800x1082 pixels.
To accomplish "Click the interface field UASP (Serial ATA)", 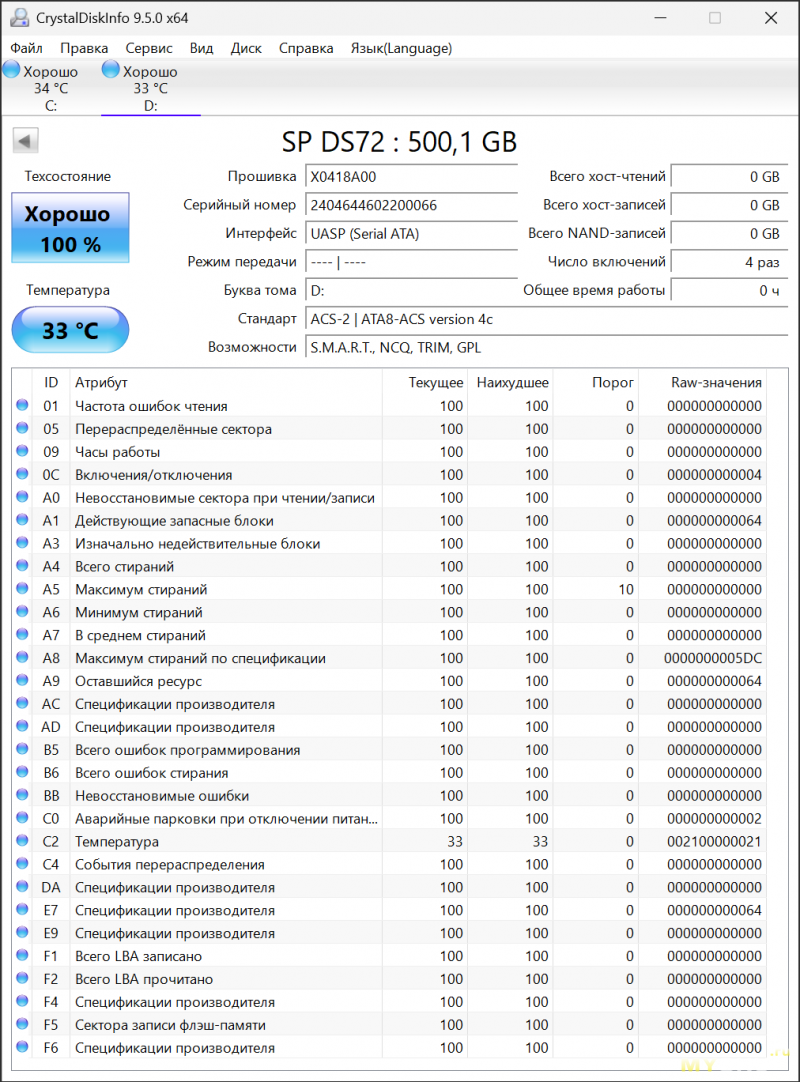I will [x=411, y=234].
